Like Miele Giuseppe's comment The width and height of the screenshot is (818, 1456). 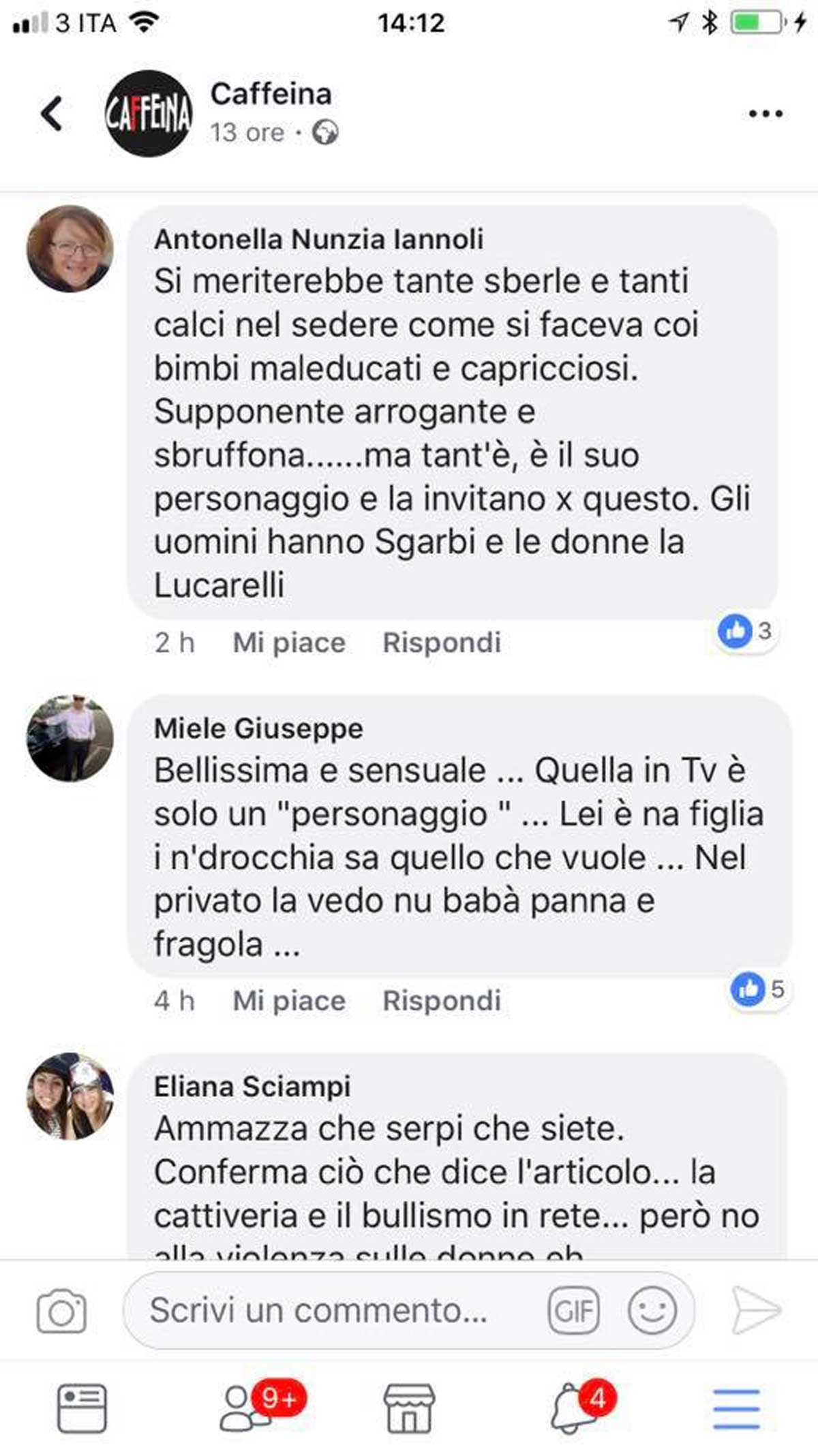coord(289,1001)
